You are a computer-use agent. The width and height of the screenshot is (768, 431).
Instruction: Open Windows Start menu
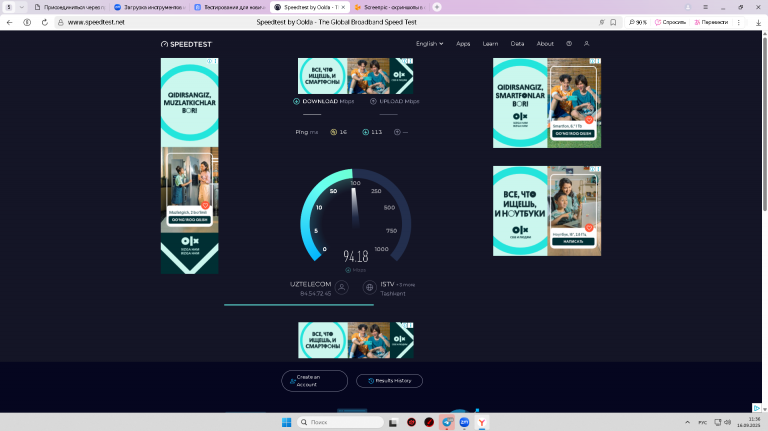coord(287,422)
